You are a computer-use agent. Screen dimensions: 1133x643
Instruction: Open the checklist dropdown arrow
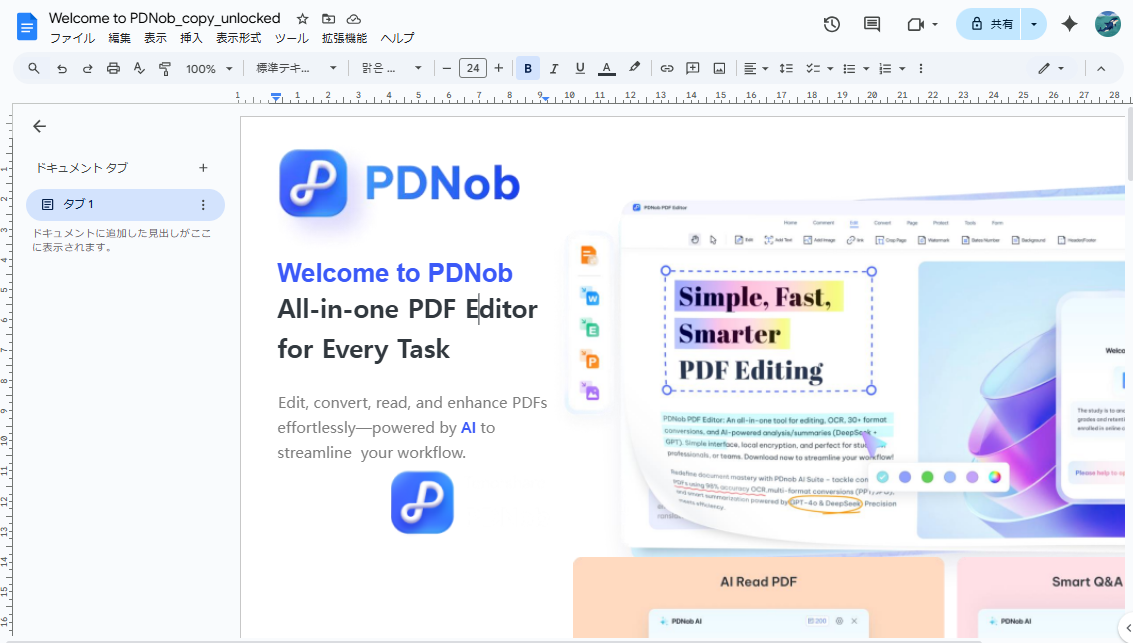pos(830,69)
